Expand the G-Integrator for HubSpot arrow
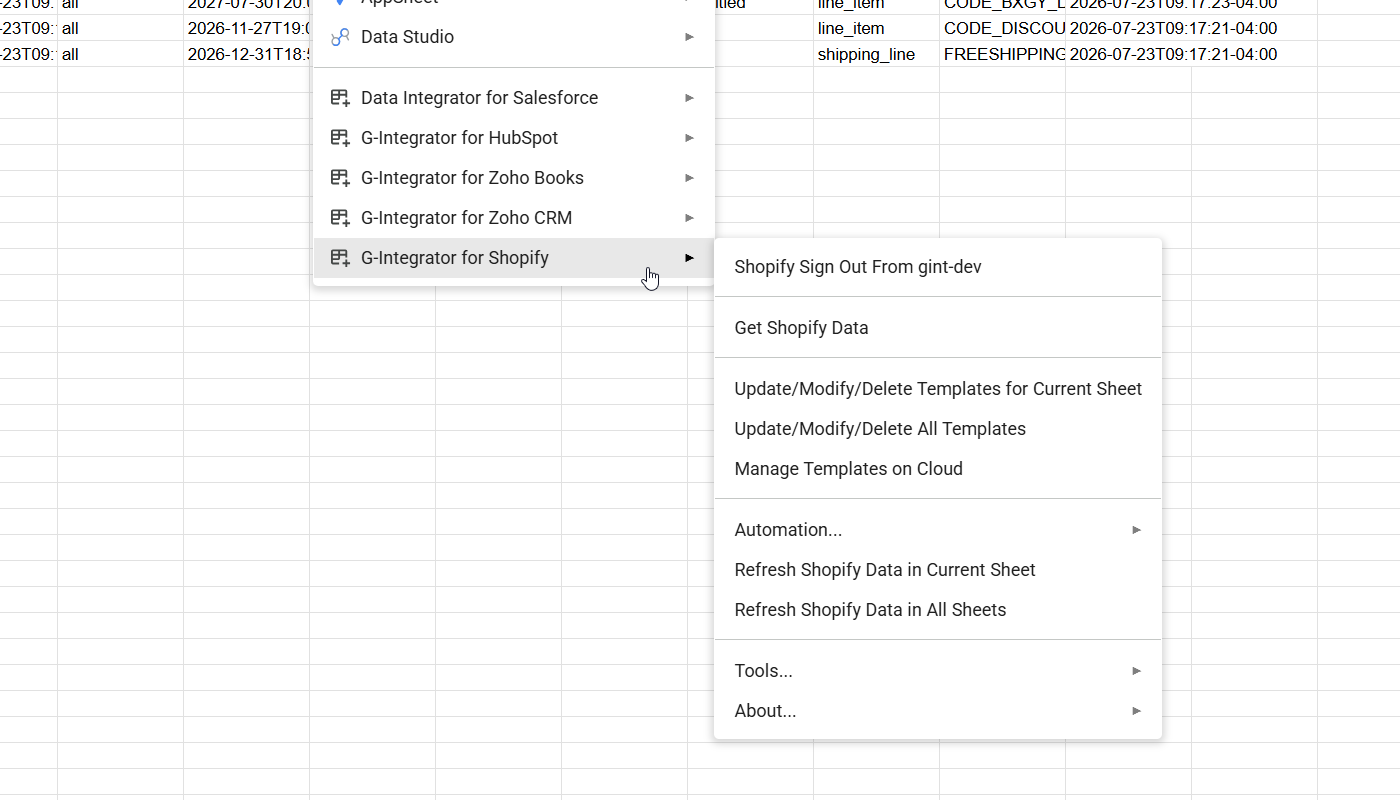This screenshot has height=800, width=1400. [x=689, y=138]
